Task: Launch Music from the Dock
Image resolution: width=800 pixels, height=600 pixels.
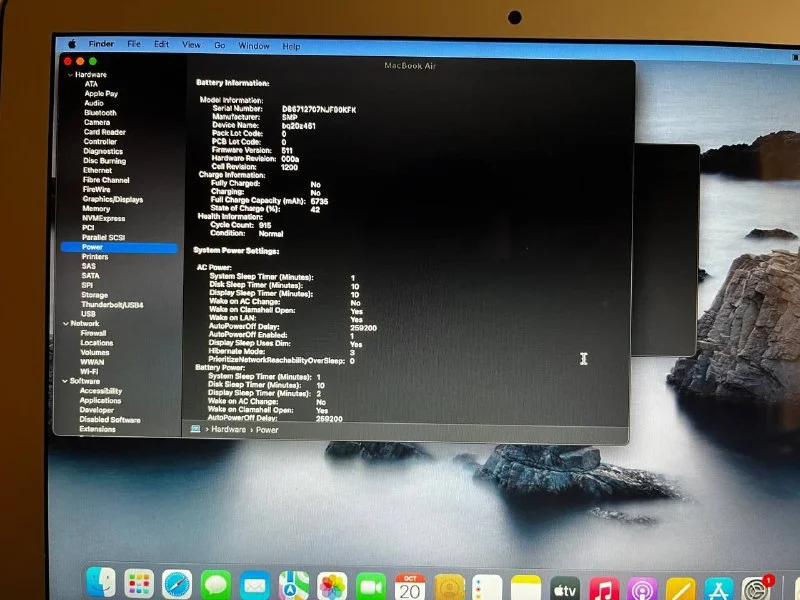Action: (x=604, y=587)
